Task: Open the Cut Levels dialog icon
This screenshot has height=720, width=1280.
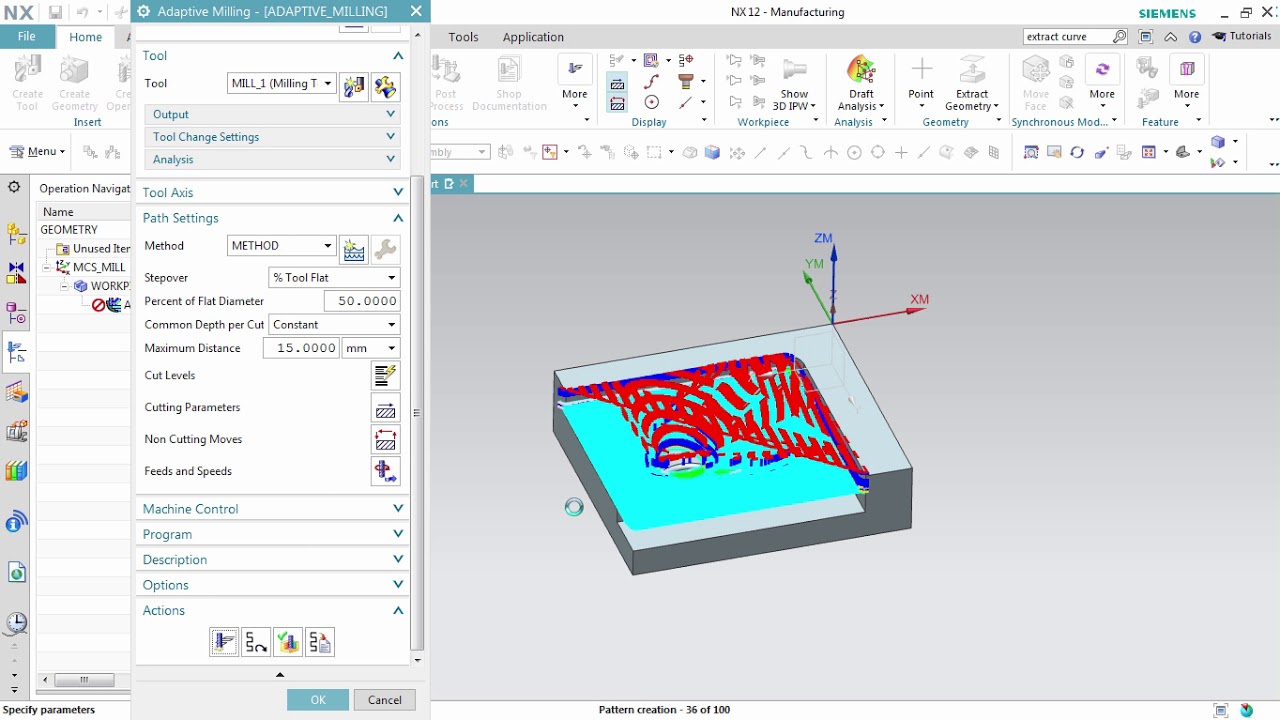Action: click(385, 376)
